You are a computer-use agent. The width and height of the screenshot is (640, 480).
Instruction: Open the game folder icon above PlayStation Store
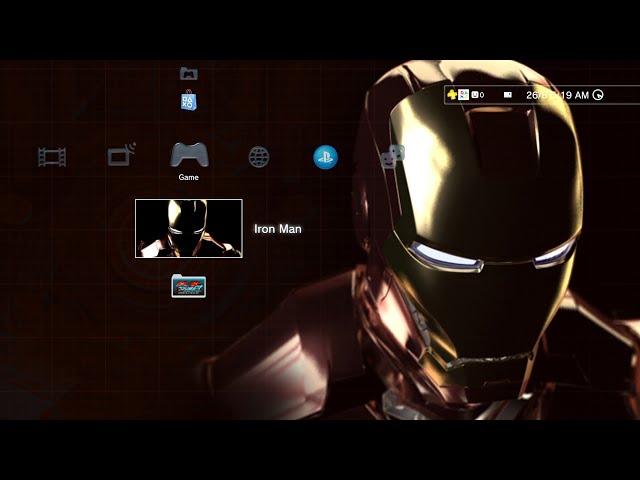point(189,73)
